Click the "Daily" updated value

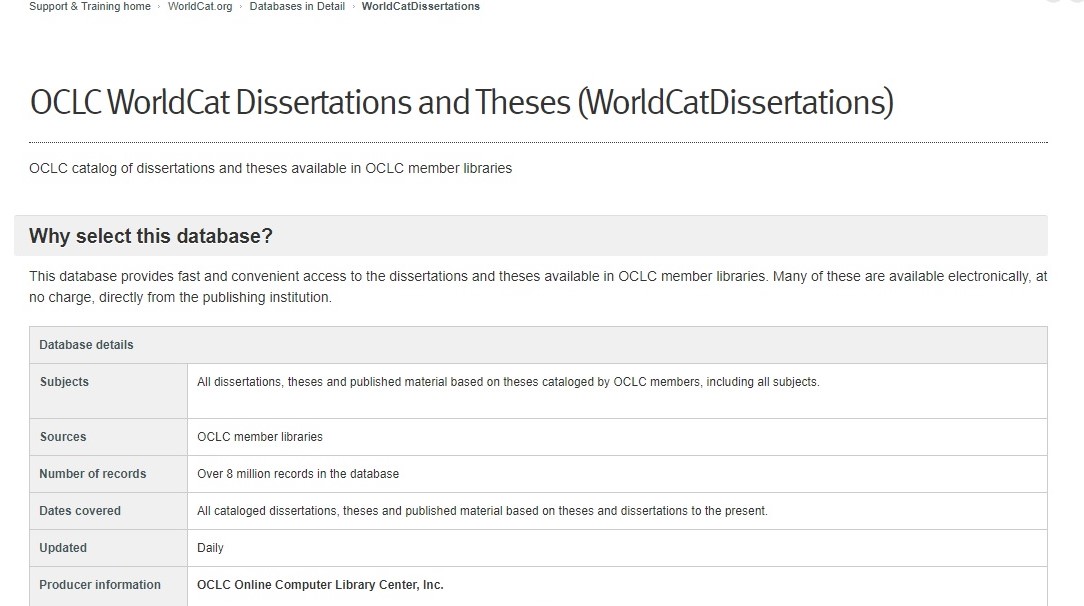(211, 548)
